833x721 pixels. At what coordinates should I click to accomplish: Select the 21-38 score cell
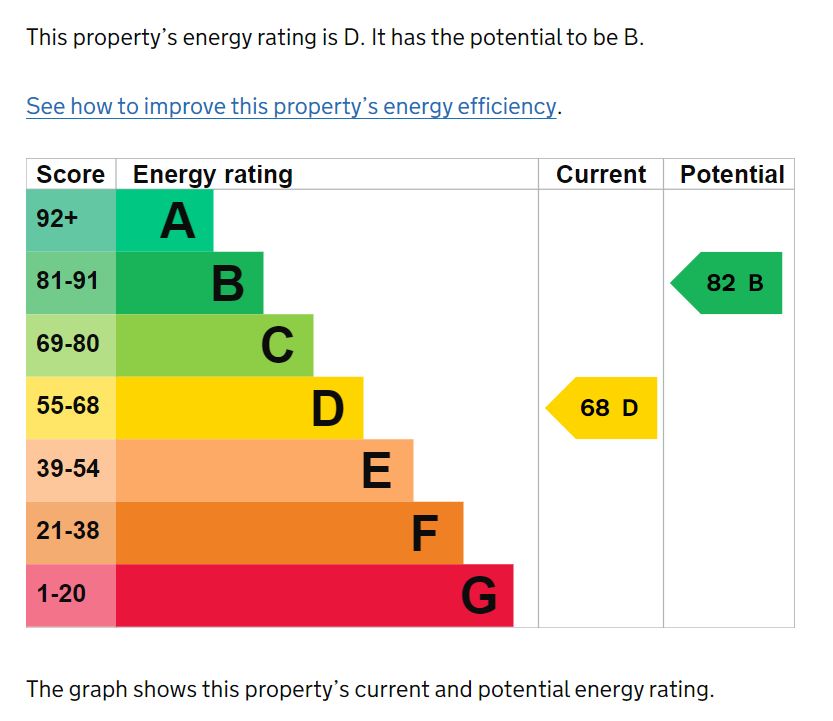tap(71, 532)
